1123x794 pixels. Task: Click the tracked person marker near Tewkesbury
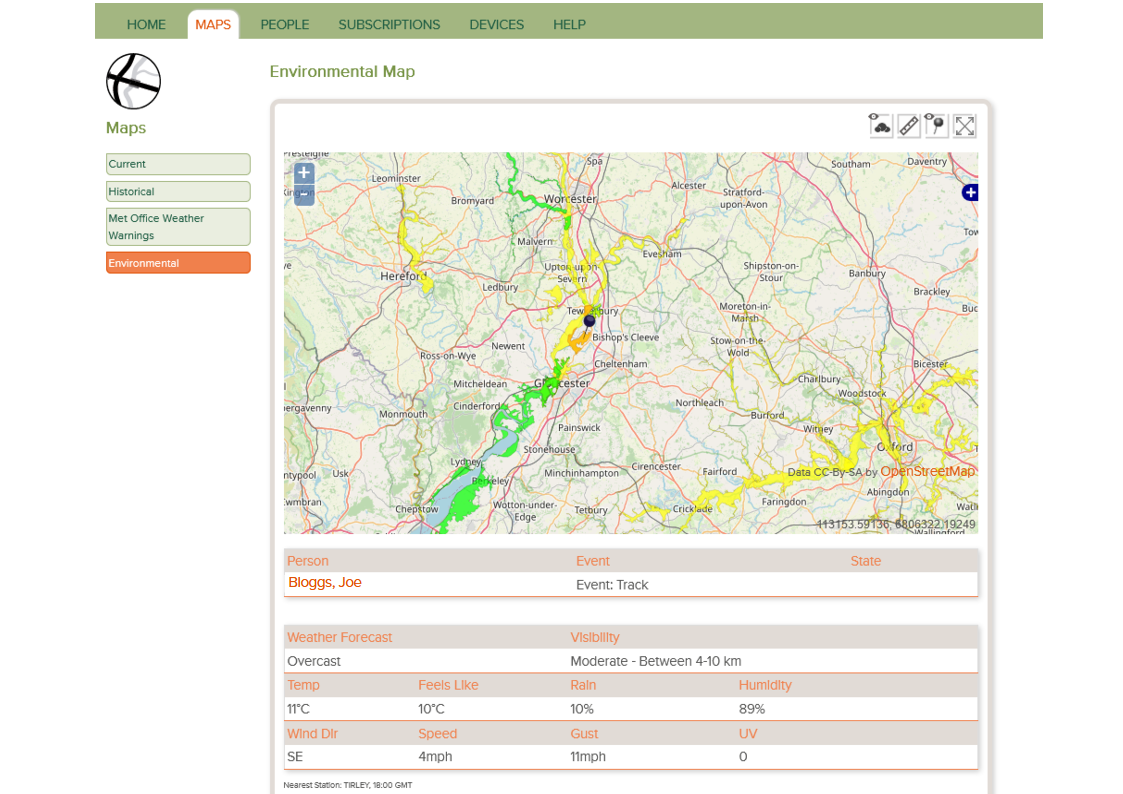tap(589, 321)
